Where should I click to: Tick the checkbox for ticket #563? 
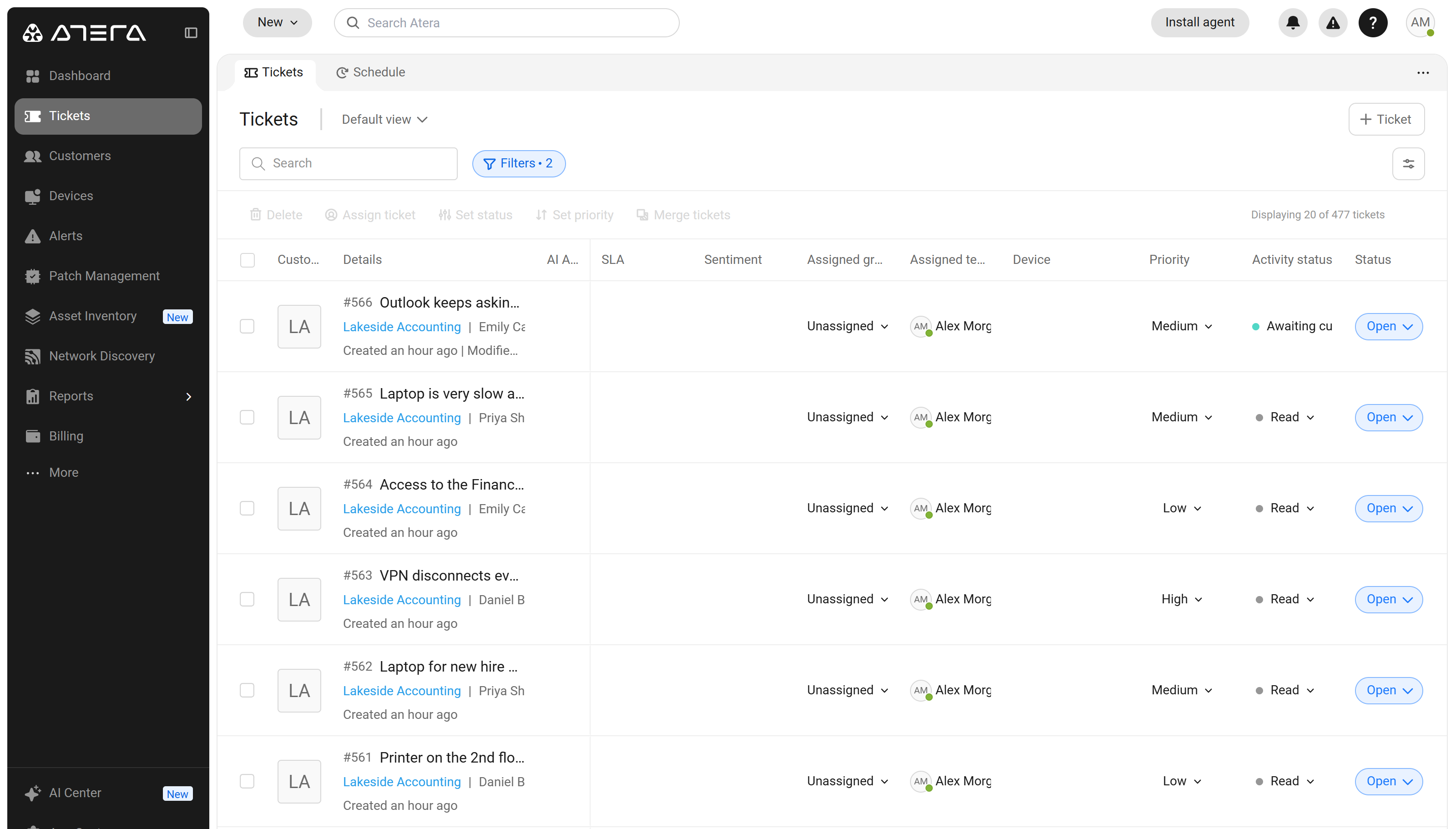247,599
